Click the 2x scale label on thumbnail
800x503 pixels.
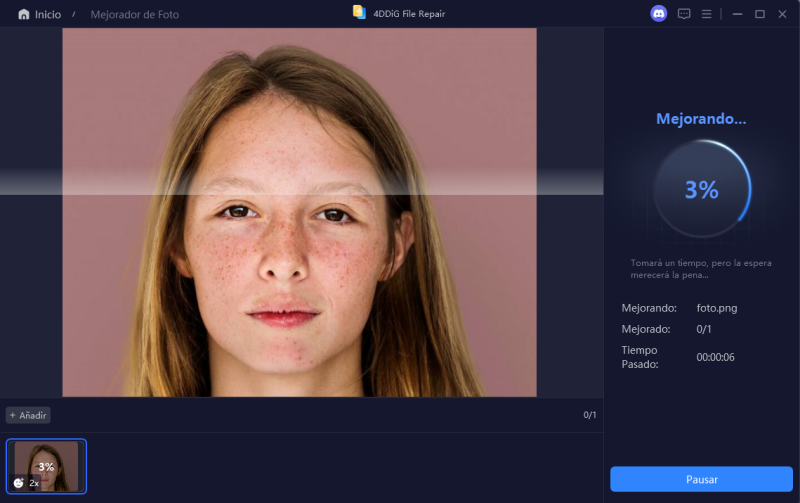34,483
